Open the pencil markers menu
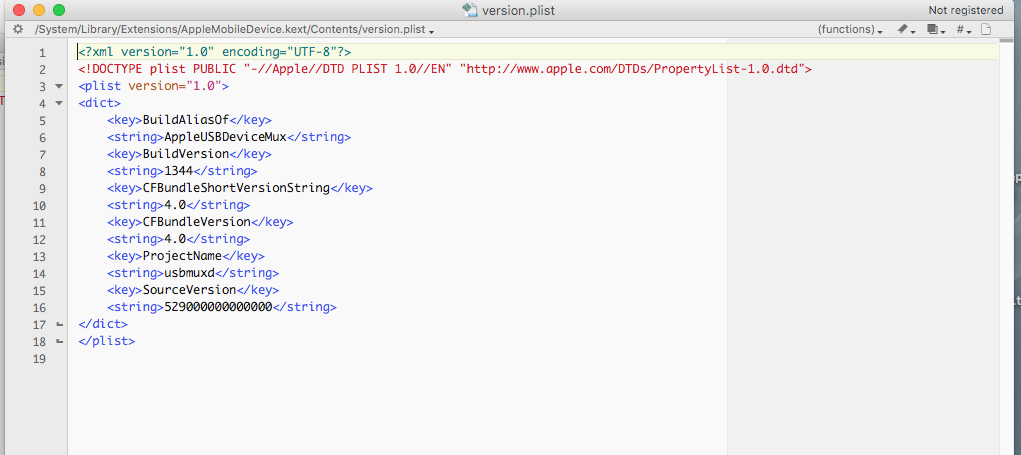The width and height of the screenshot is (1021, 455). pos(906,29)
